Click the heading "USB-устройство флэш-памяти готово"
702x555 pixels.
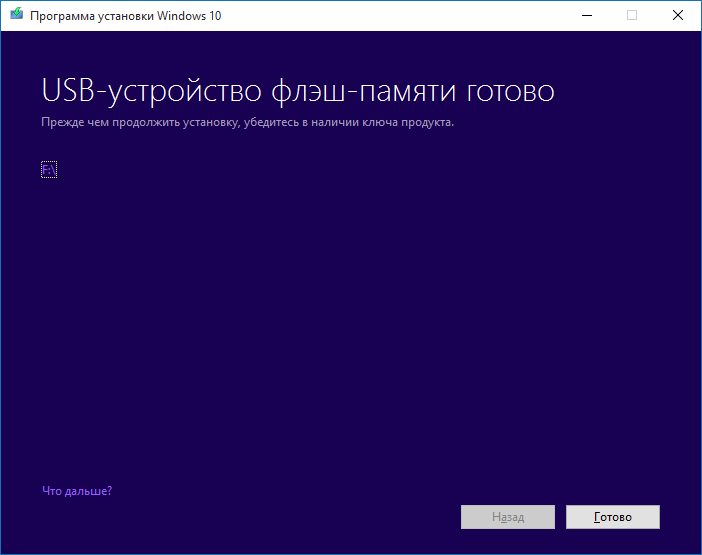[x=298, y=91]
